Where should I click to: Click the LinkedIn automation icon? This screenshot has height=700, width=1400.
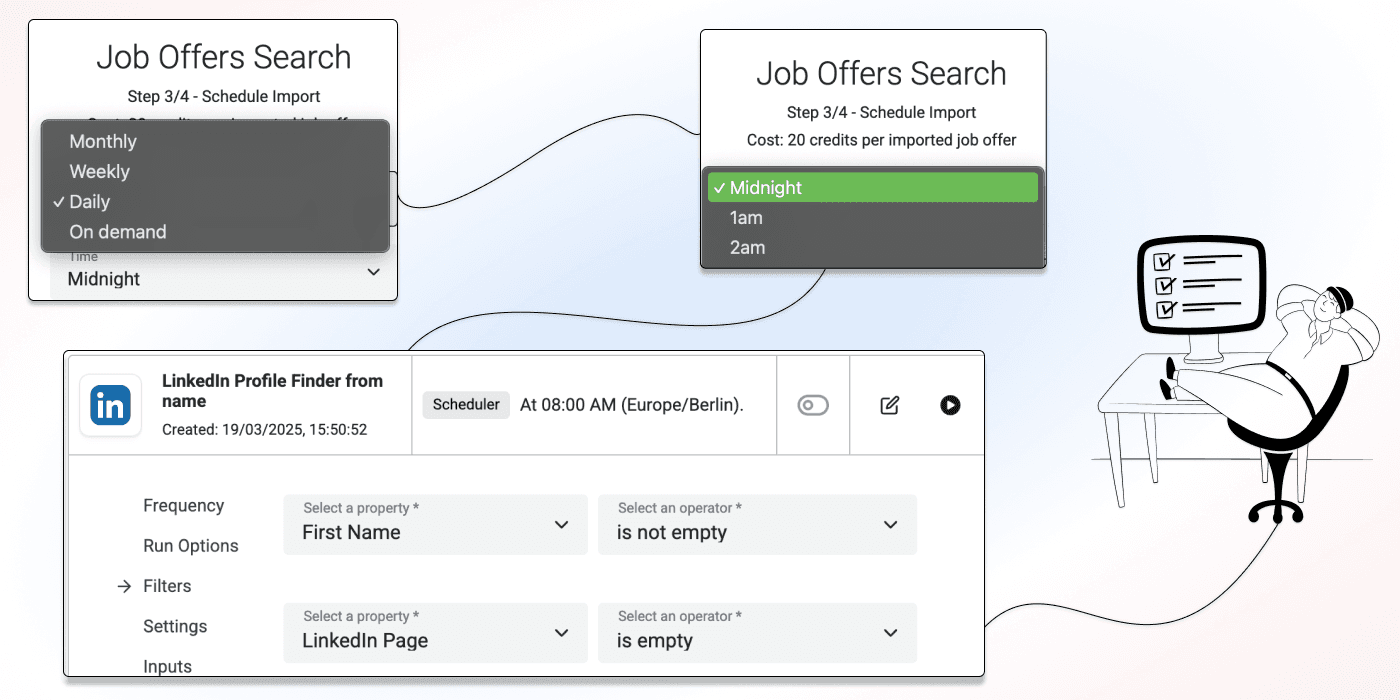pyautogui.click(x=110, y=405)
